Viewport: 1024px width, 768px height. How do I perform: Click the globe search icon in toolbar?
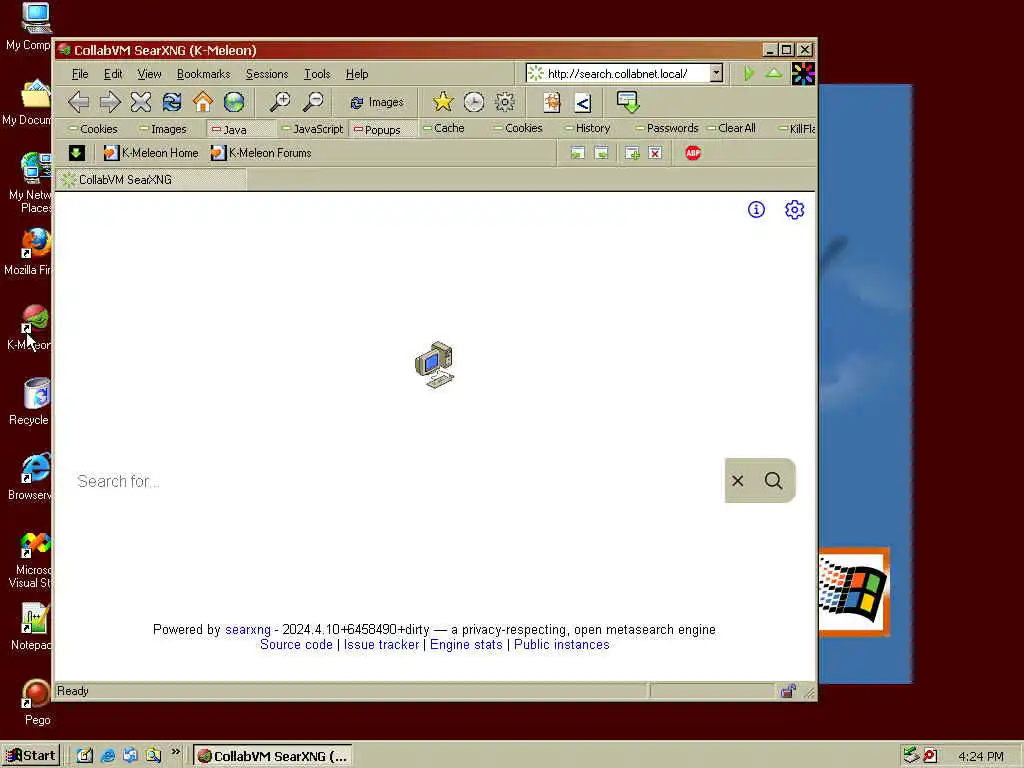[234, 102]
